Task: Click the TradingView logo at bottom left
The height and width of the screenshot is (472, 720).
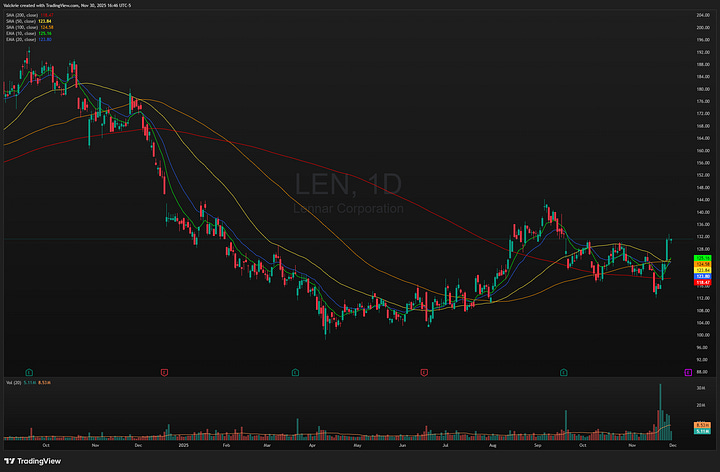Action: [33, 461]
